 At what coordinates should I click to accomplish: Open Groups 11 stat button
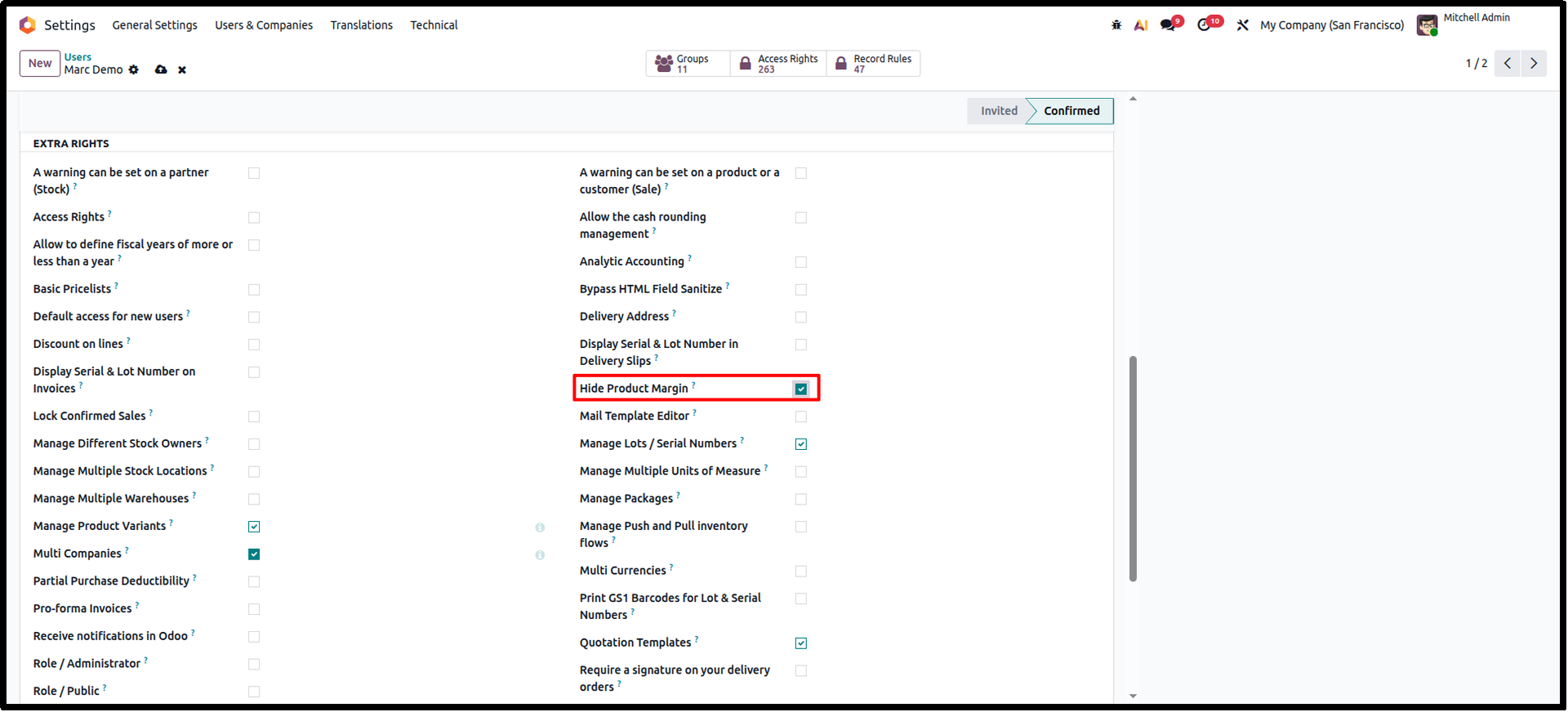(688, 63)
